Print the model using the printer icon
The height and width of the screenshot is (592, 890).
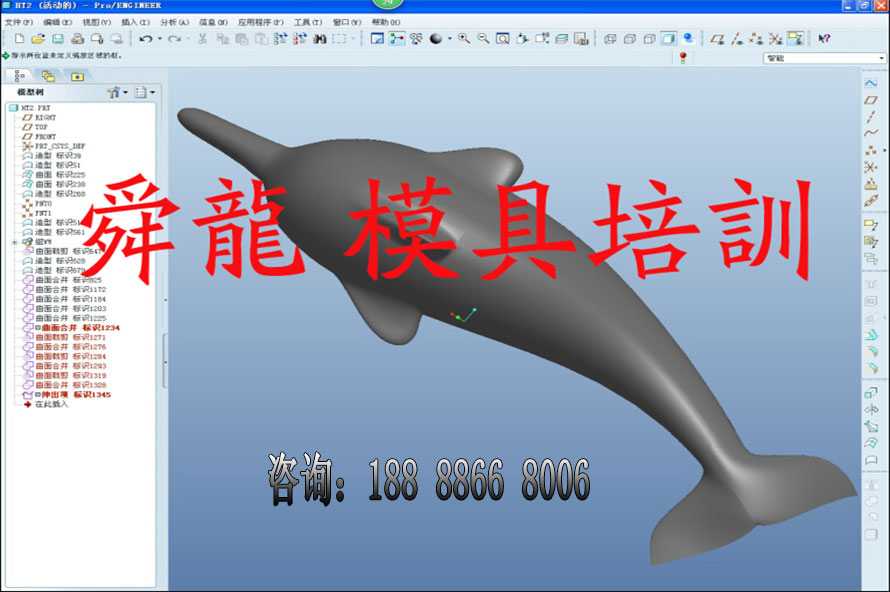click(78, 39)
